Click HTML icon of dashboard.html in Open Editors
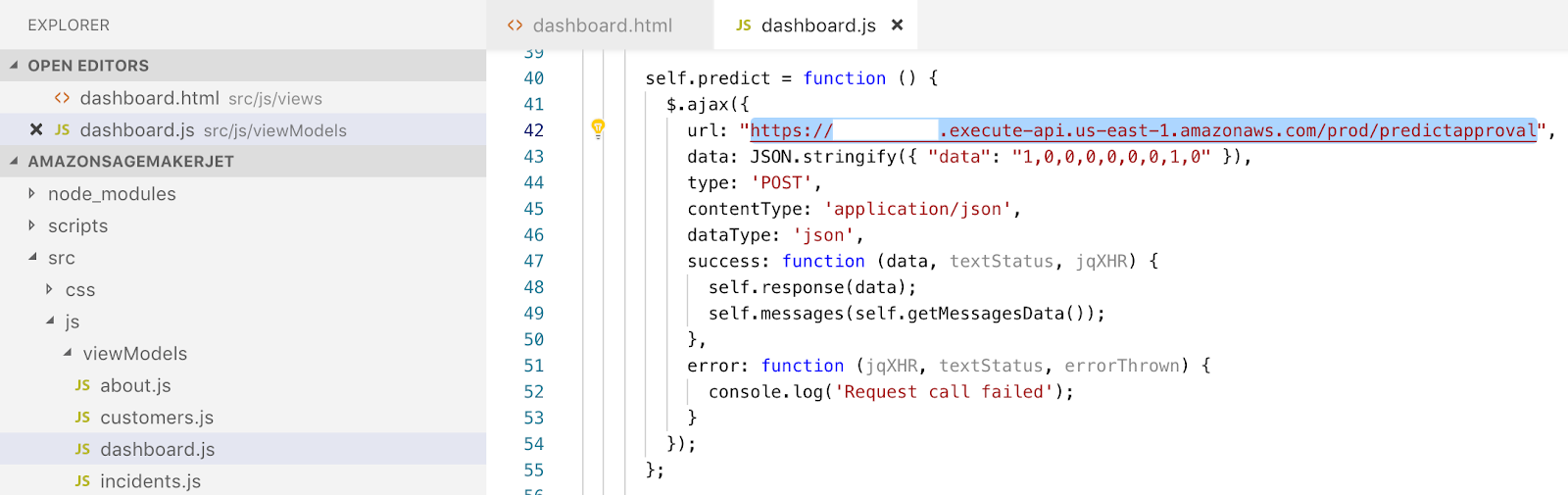 click(62, 98)
